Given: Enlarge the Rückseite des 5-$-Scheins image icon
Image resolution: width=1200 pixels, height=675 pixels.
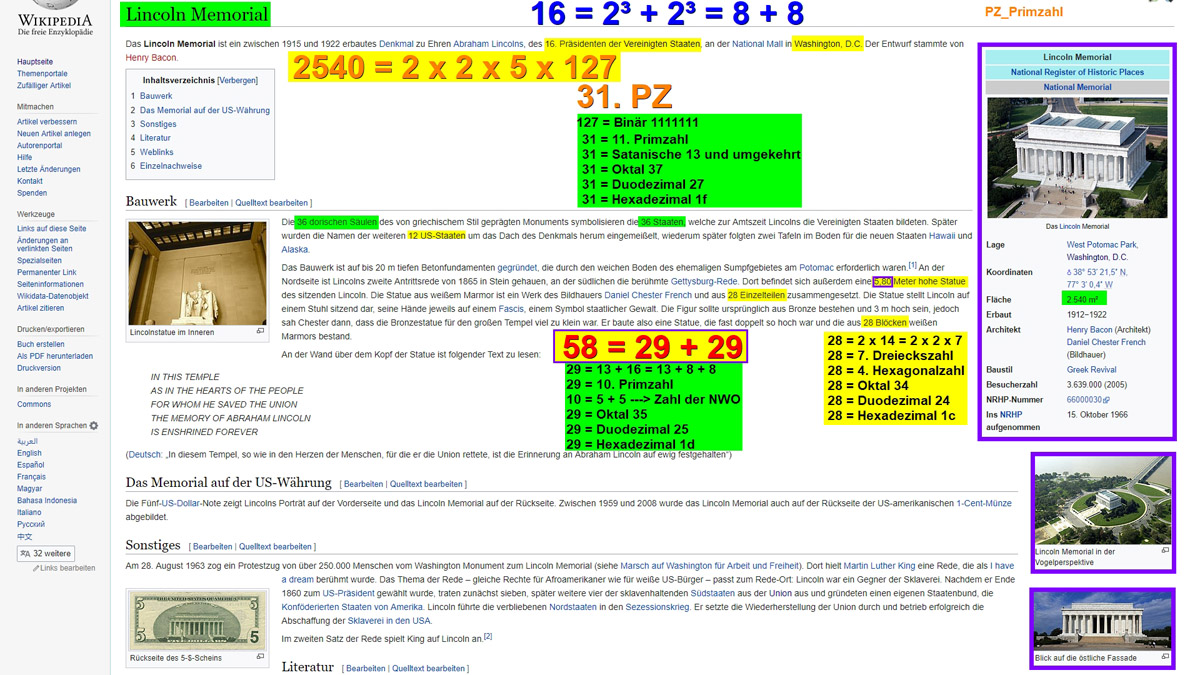Looking at the screenshot, I should (x=260, y=657).
